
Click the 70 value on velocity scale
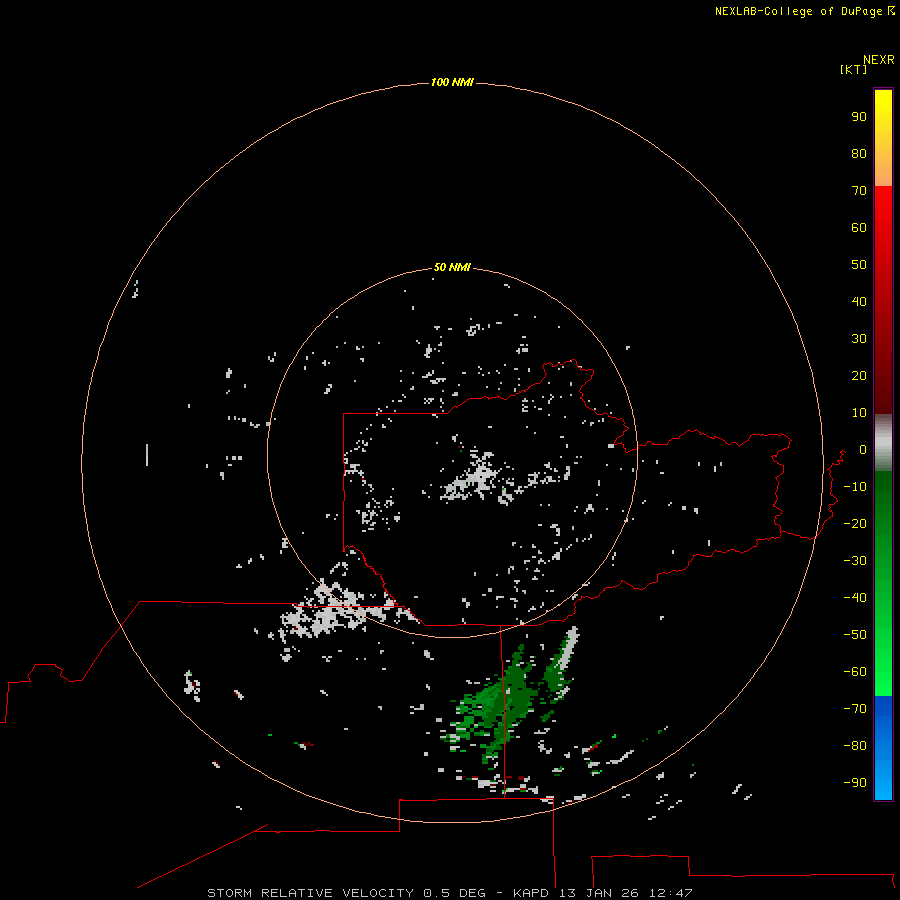click(859, 191)
